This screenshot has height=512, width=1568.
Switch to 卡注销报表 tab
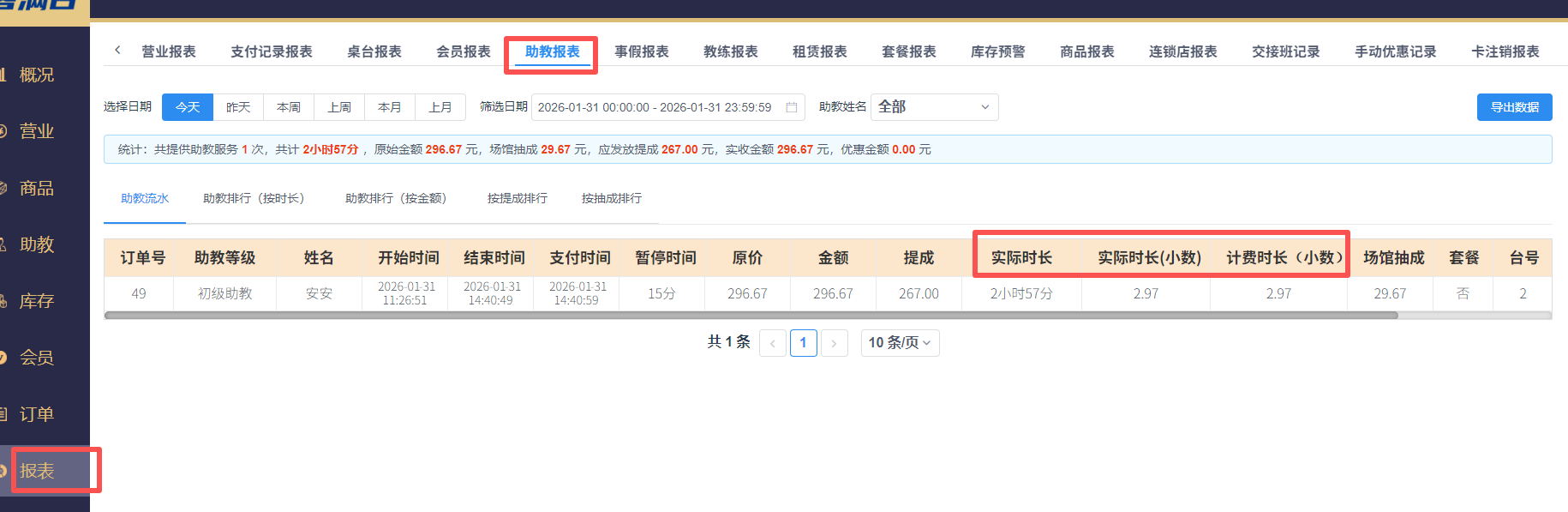click(x=1505, y=51)
